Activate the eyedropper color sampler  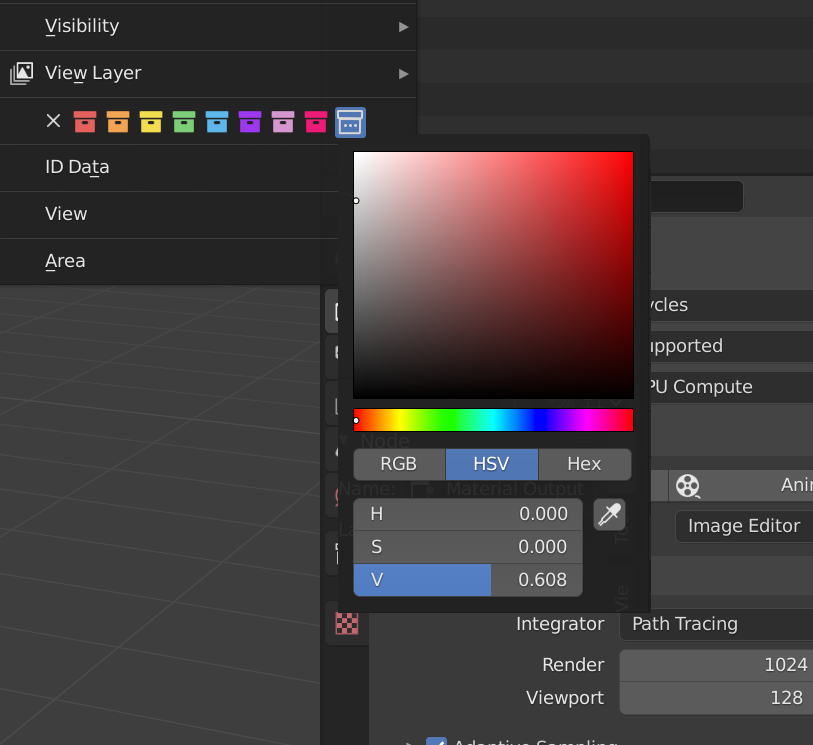click(610, 514)
